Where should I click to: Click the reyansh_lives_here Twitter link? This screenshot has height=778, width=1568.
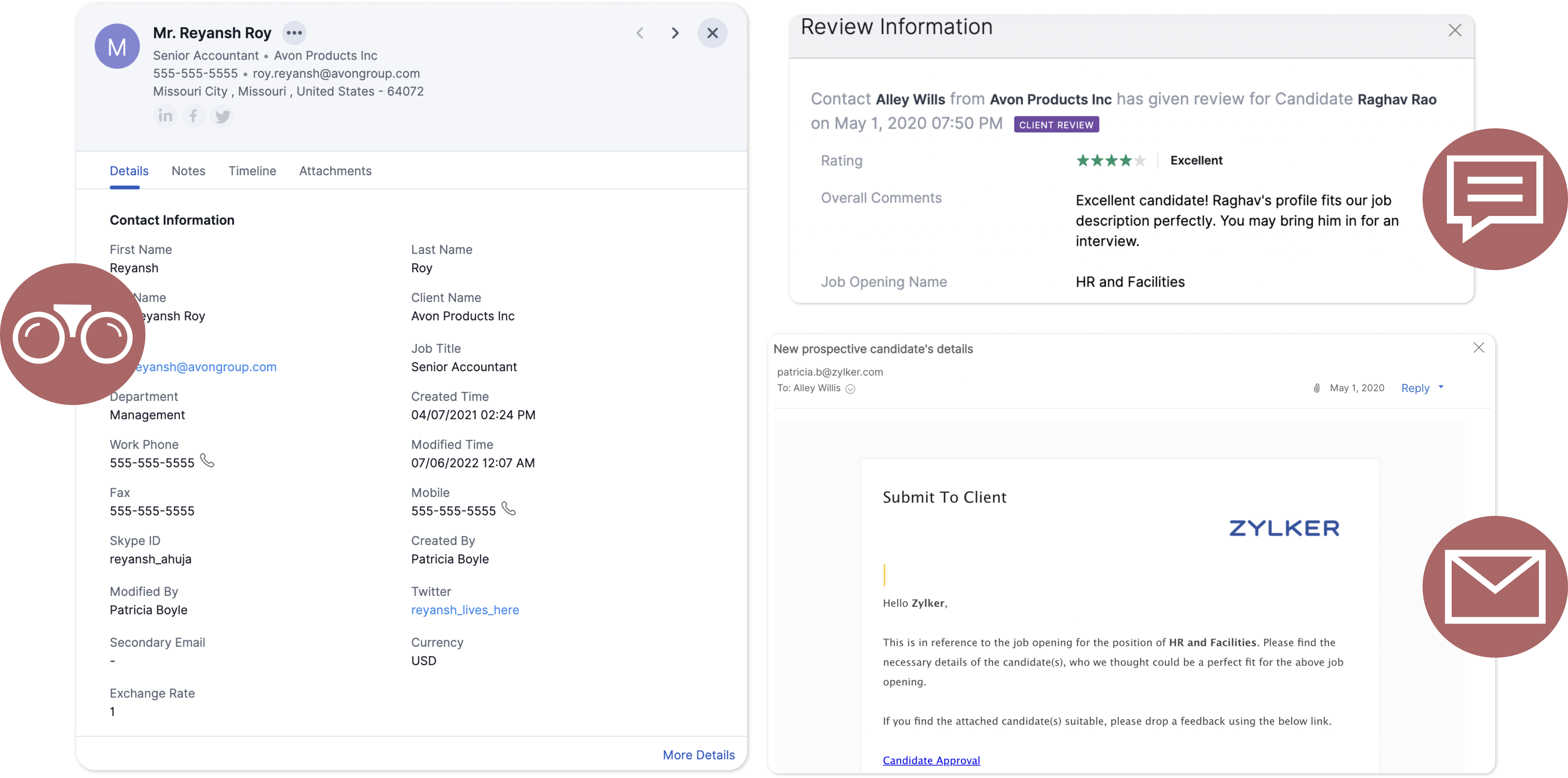[x=464, y=610]
